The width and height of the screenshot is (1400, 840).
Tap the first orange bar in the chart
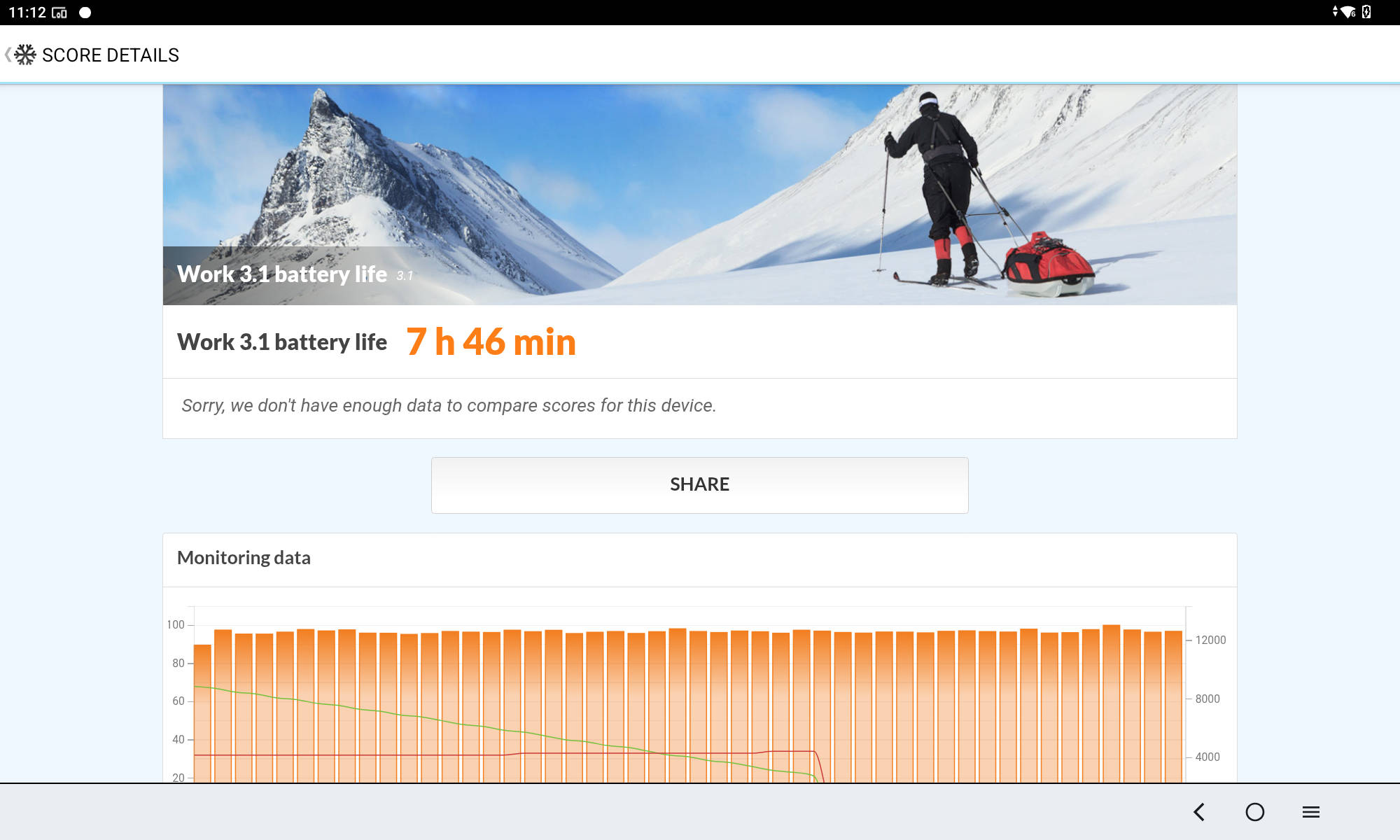[x=202, y=713]
